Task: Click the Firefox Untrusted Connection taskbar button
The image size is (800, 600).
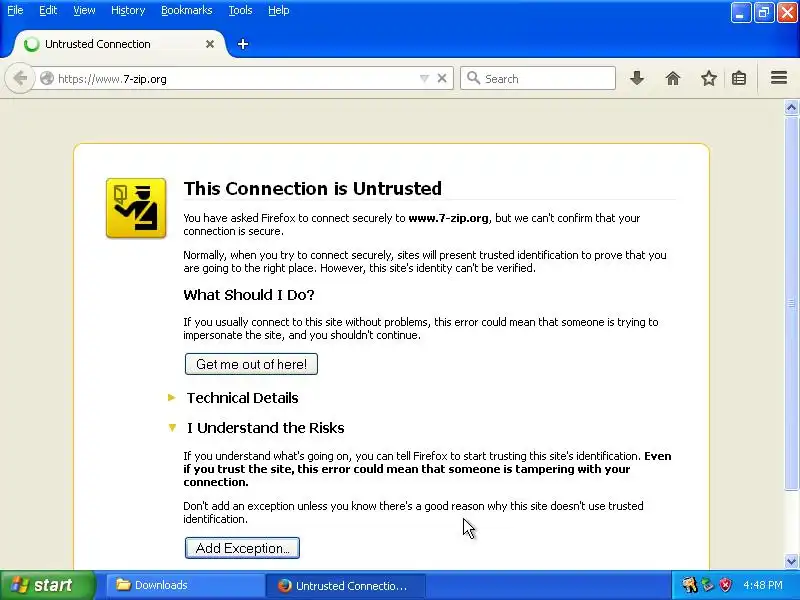Action: 345,585
